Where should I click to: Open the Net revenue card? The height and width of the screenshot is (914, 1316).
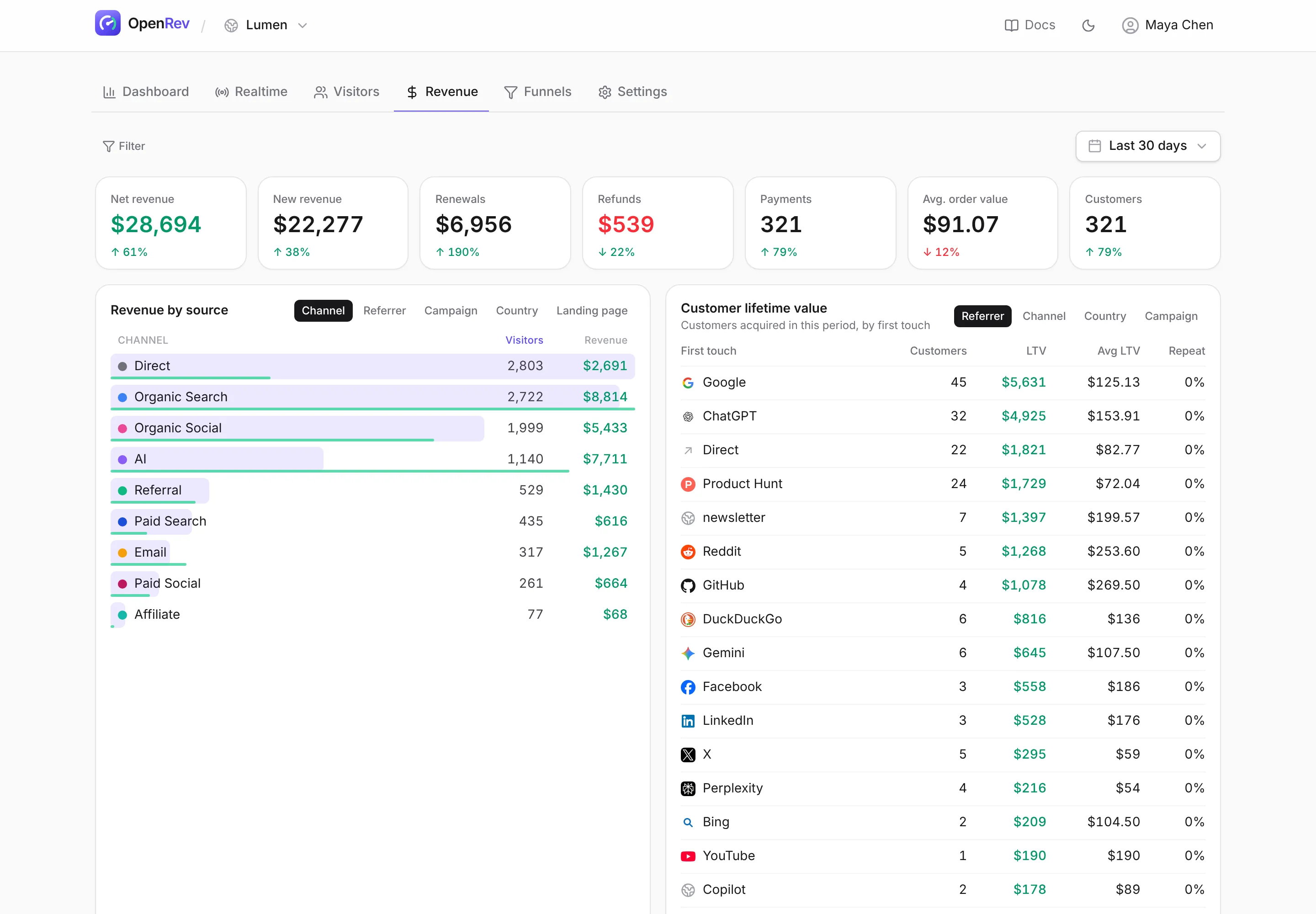click(x=170, y=223)
